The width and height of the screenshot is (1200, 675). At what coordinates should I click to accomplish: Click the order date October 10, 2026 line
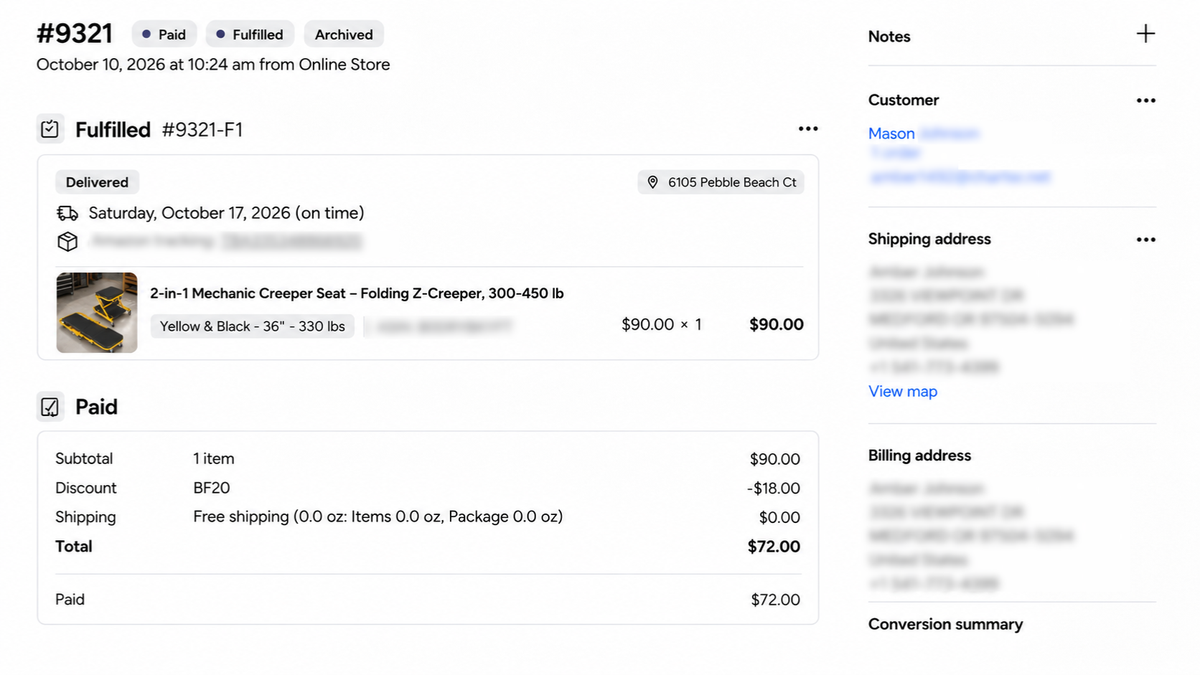coord(213,64)
